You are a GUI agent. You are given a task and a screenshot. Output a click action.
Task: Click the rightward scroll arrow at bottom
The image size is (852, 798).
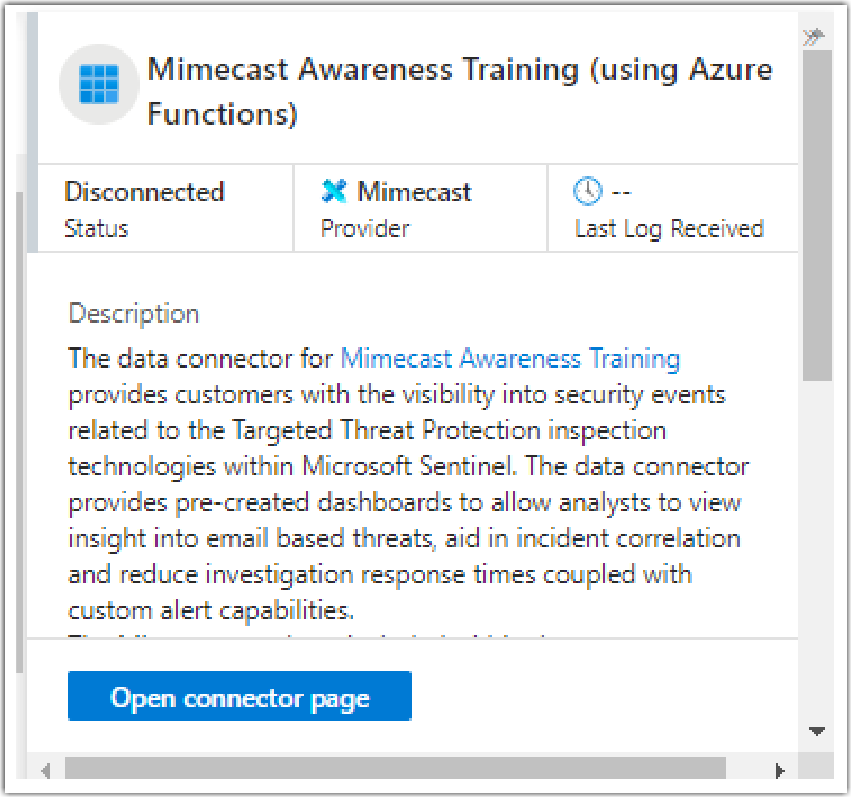[782, 771]
